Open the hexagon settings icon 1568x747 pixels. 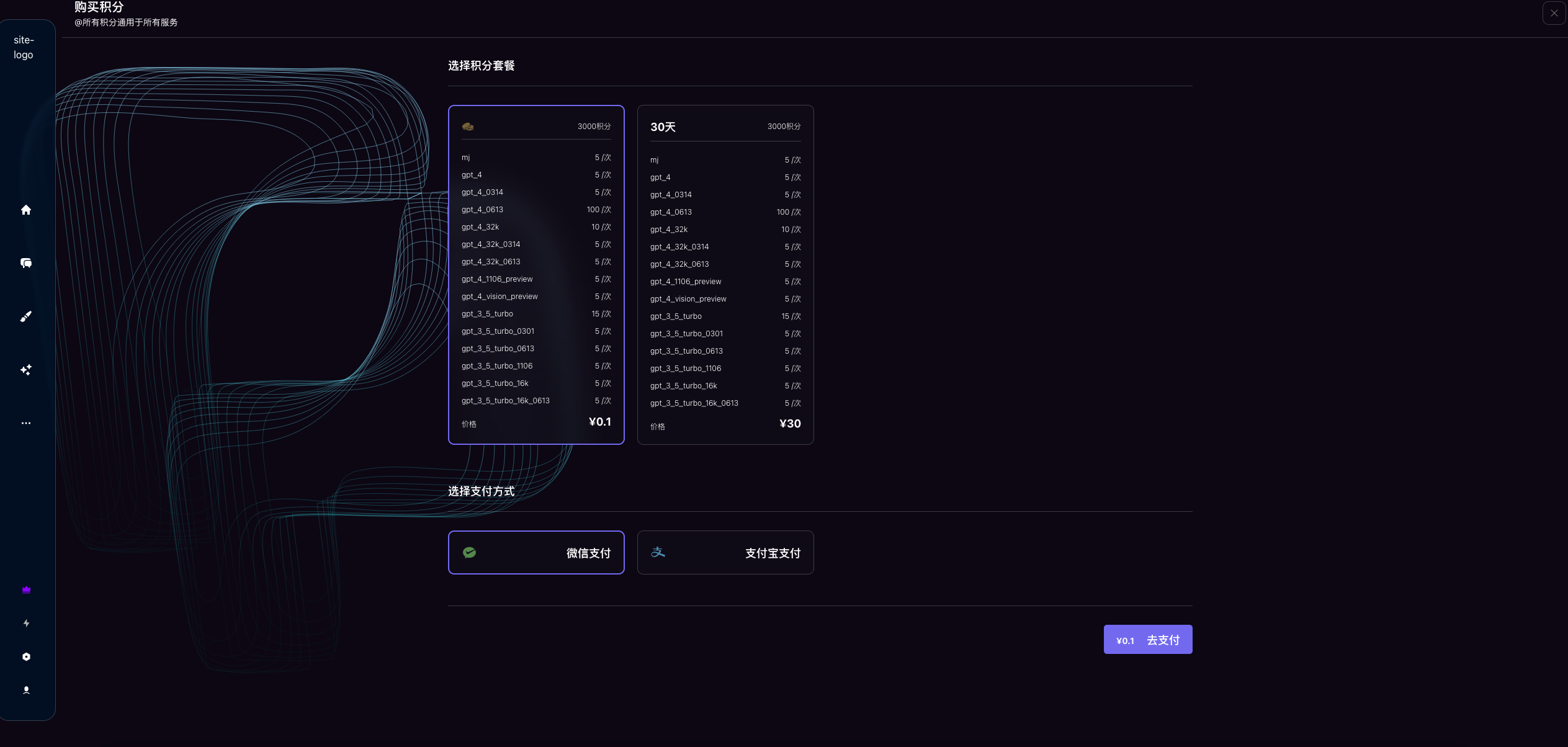click(x=26, y=656)
